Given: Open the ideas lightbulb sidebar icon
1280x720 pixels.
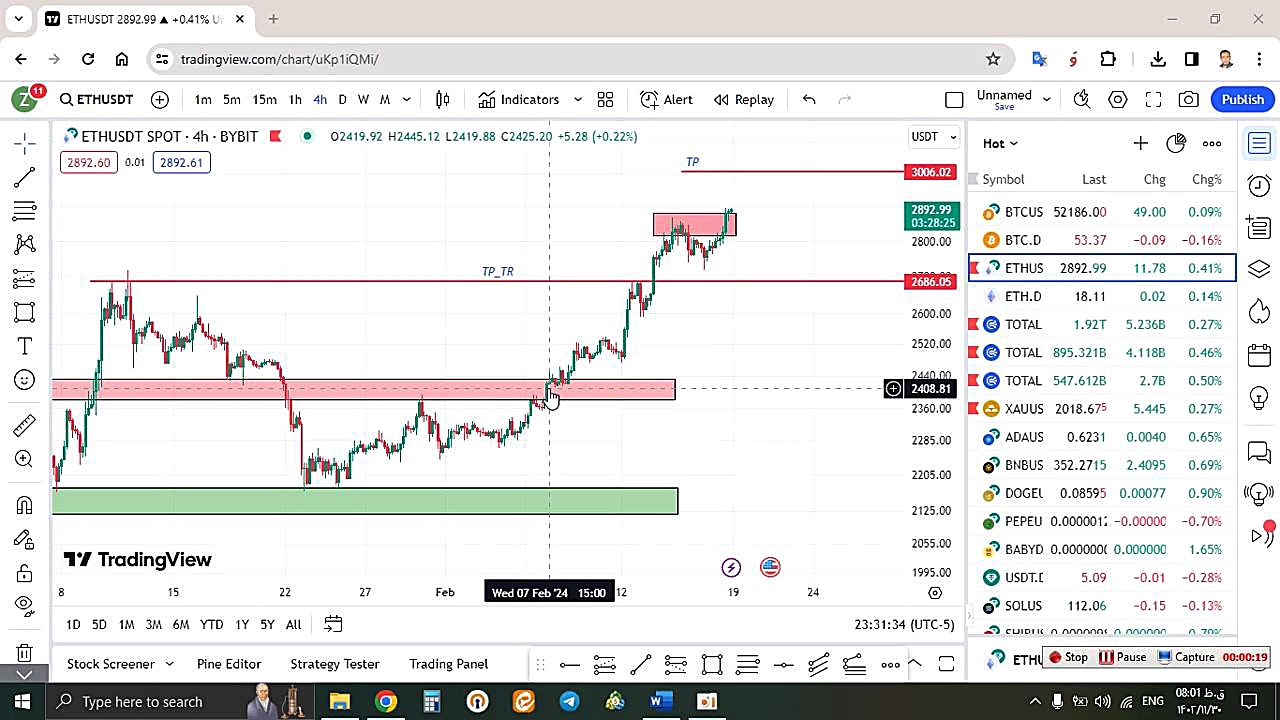Looking at the screenshot, I should (x=1259, y=397).
